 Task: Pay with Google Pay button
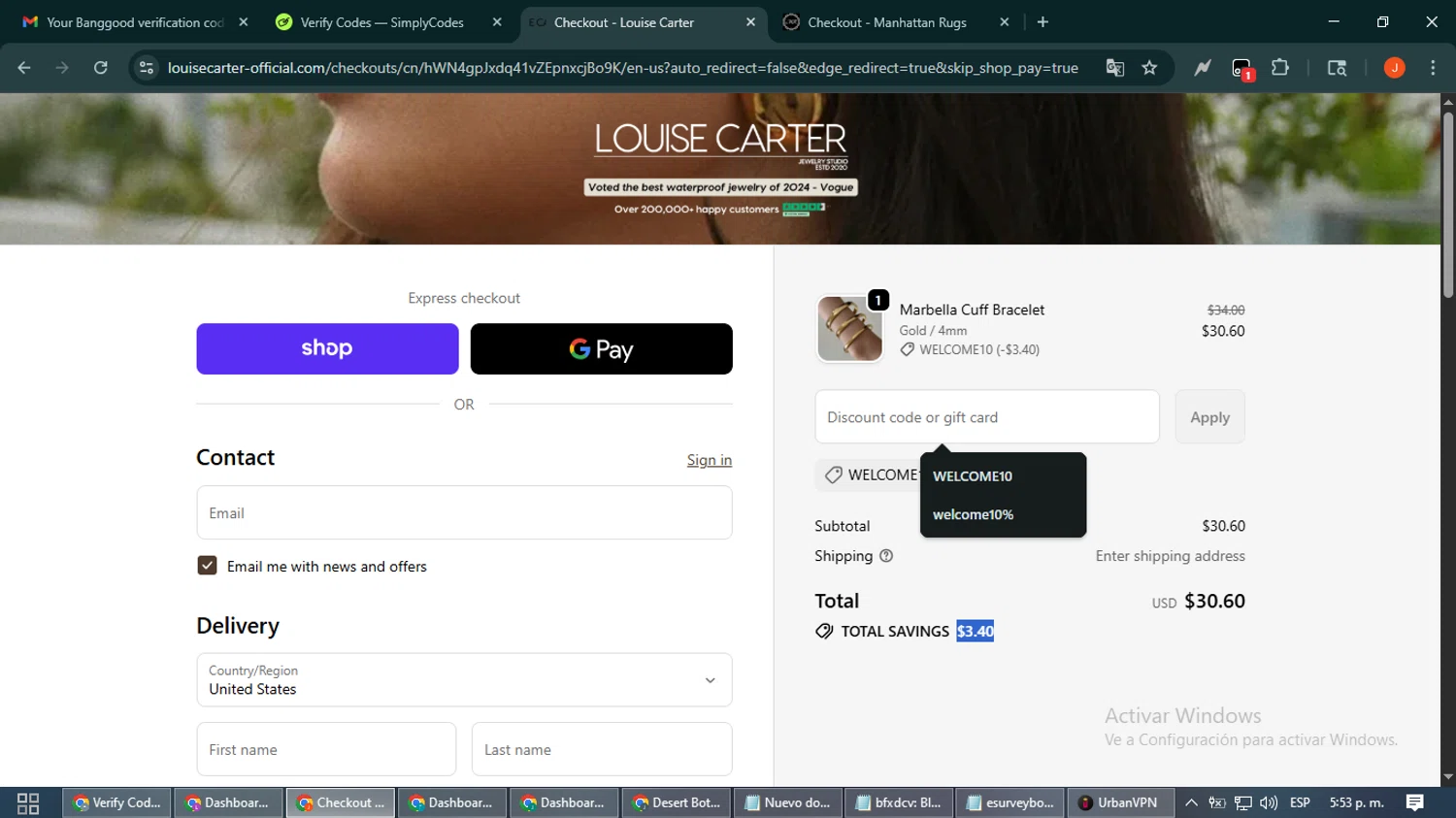[601, 348]
